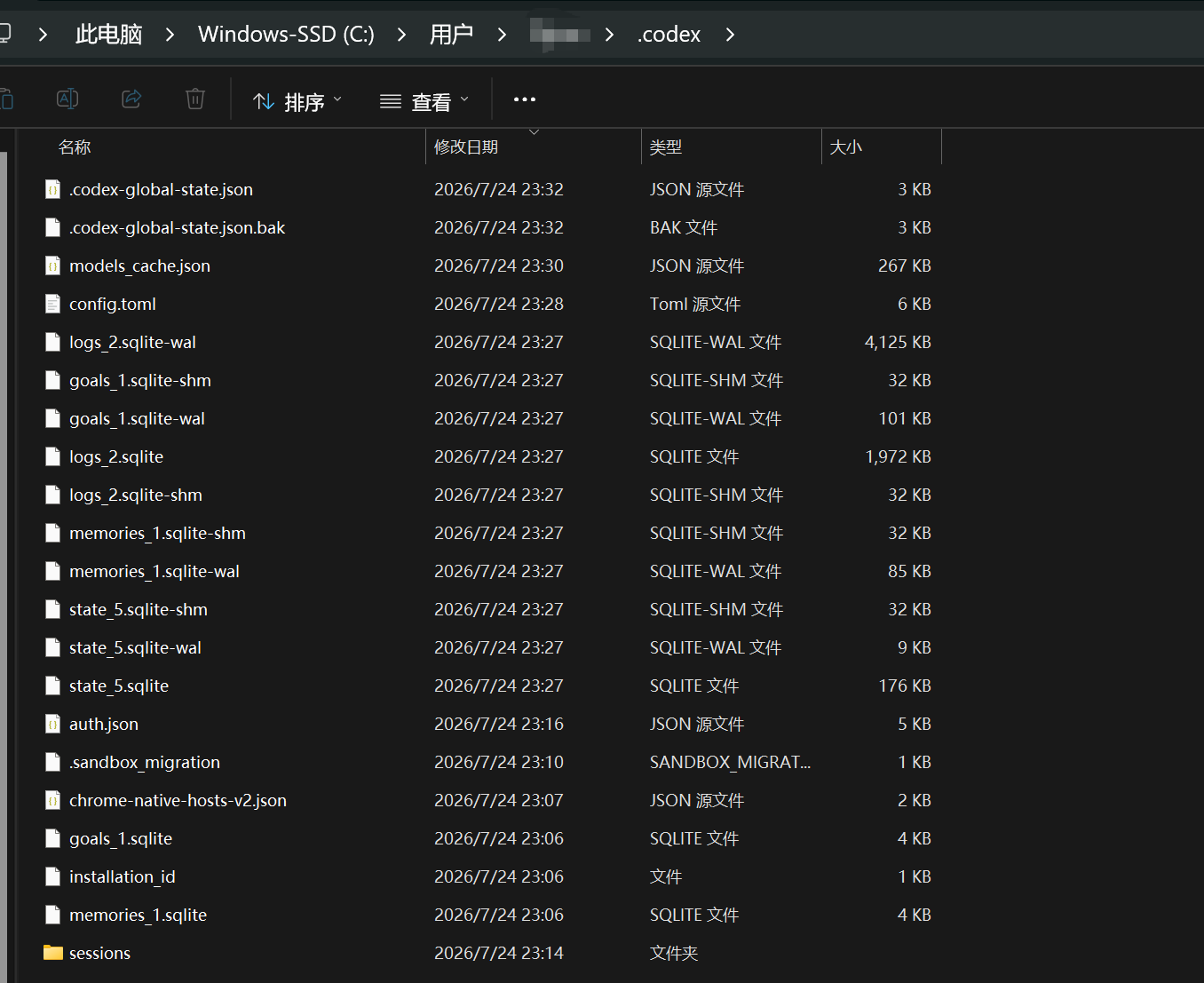The image size is (1204, 983).
Task: Click the Toml 源文件 type cell
Action: 695,304
